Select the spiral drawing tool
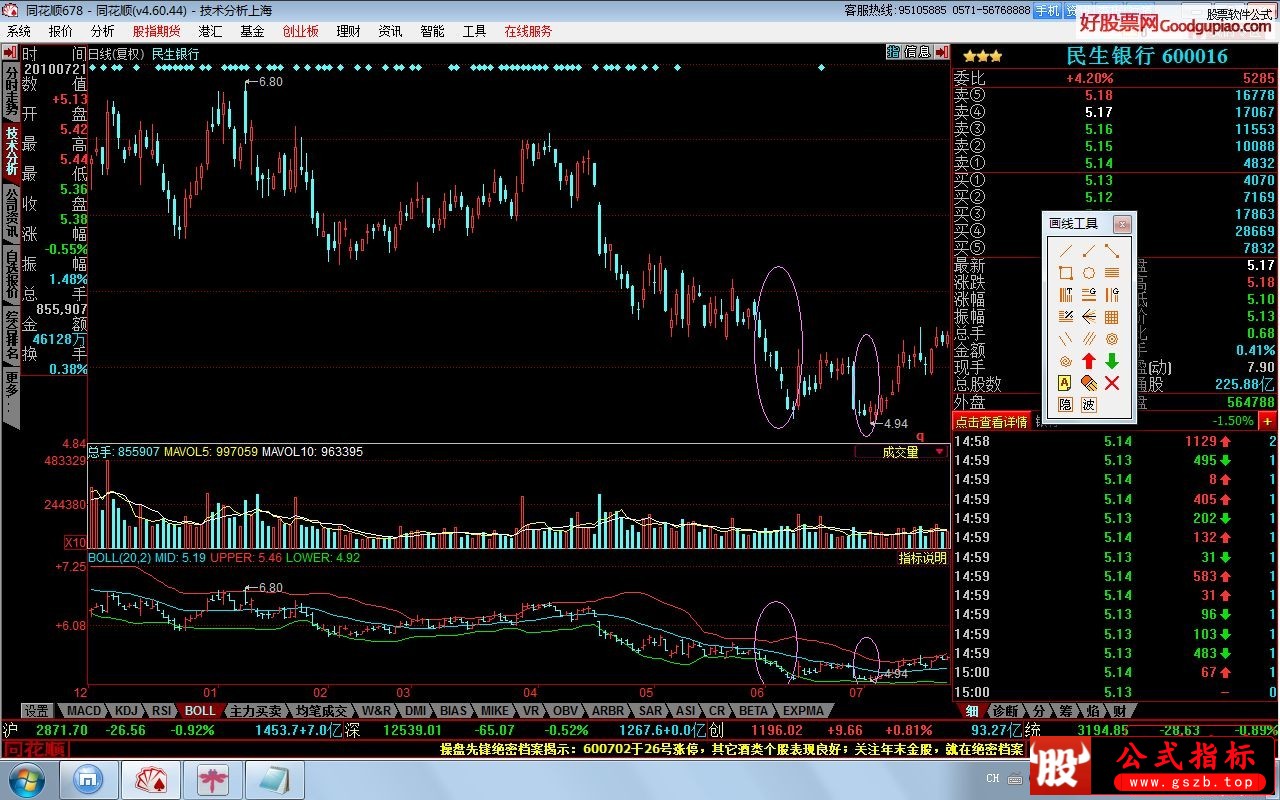 (x=1066, y=361)
